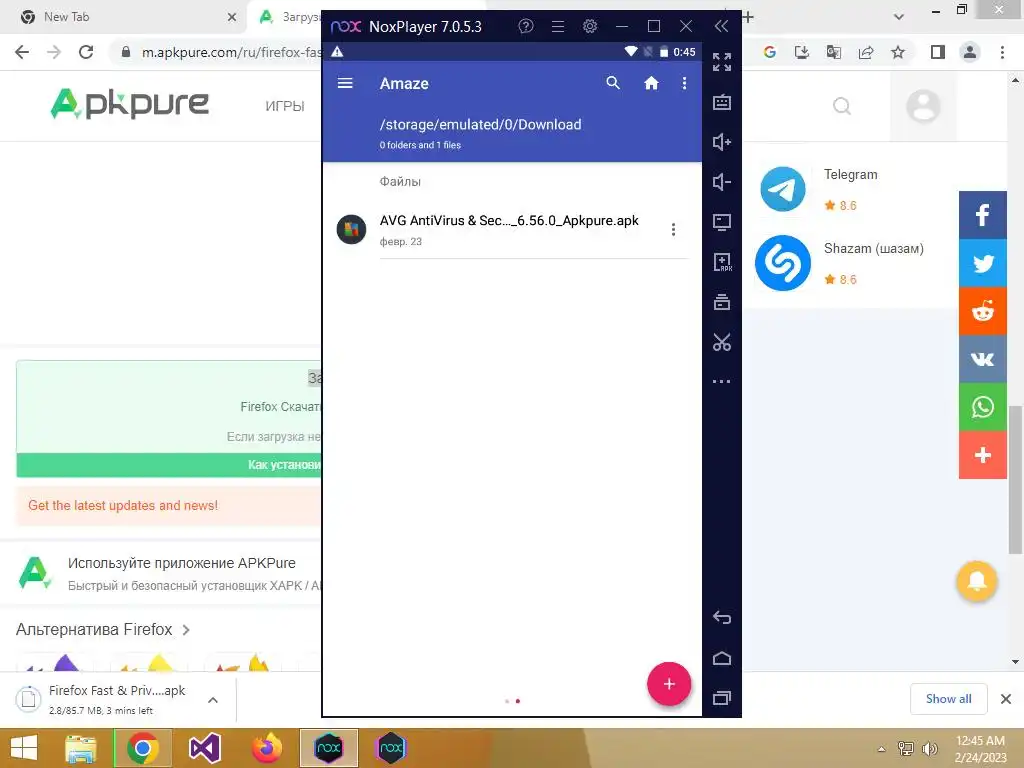This screenshot has height=768, width=1024.
Task: Close the New Tab tab
Action: click(x=231, y=17)
